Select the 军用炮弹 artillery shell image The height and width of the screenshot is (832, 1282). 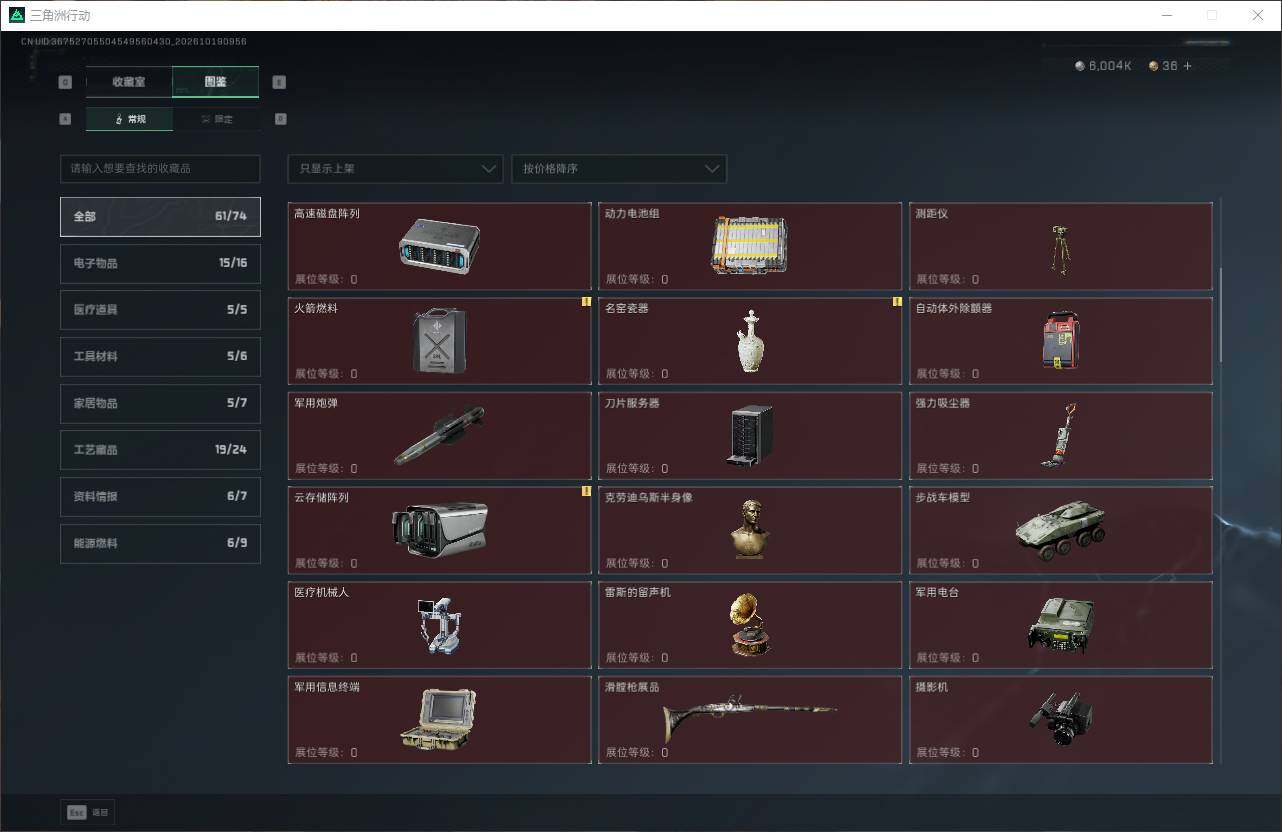[440, 435]
